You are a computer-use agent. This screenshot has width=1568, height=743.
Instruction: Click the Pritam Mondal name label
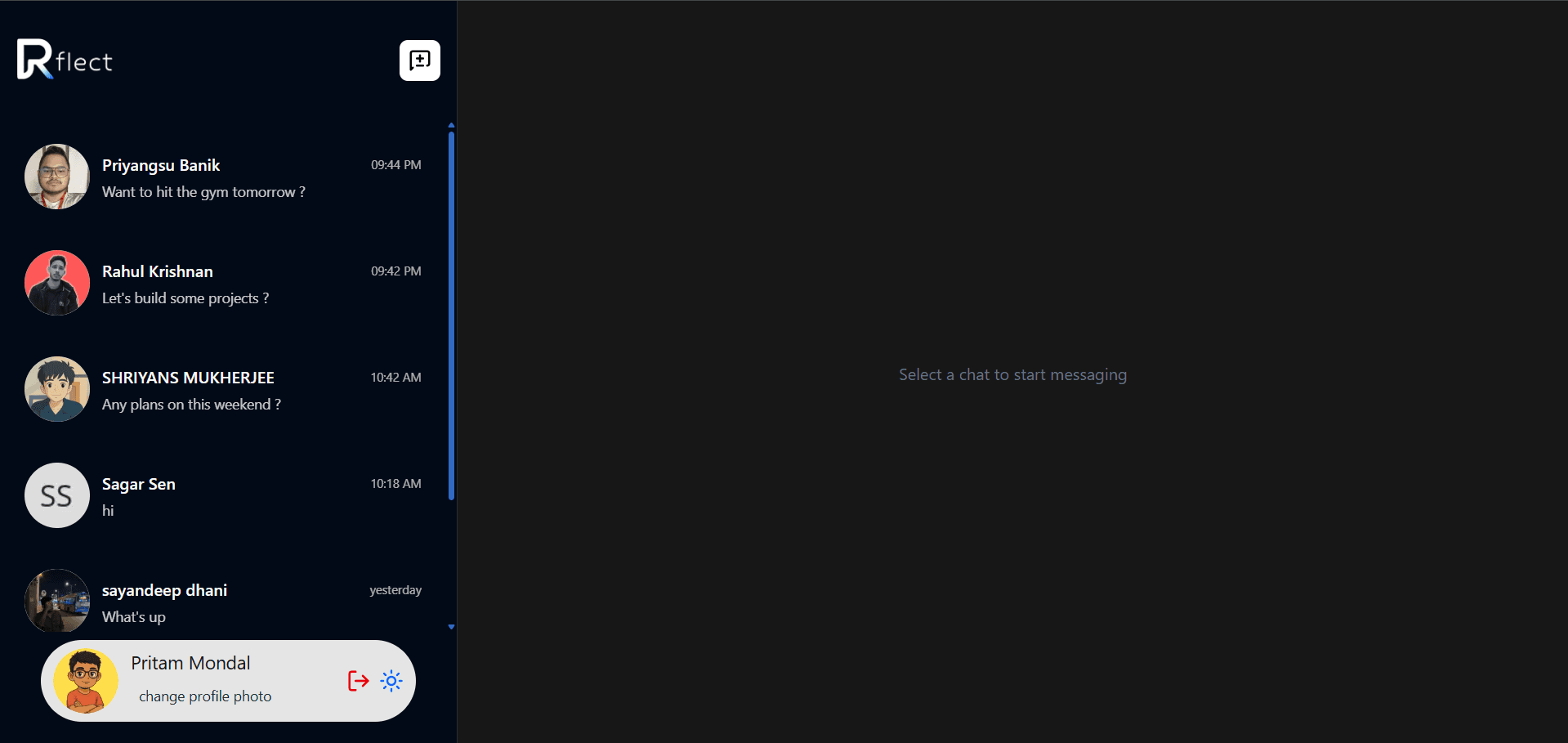(x=190, y=663)
